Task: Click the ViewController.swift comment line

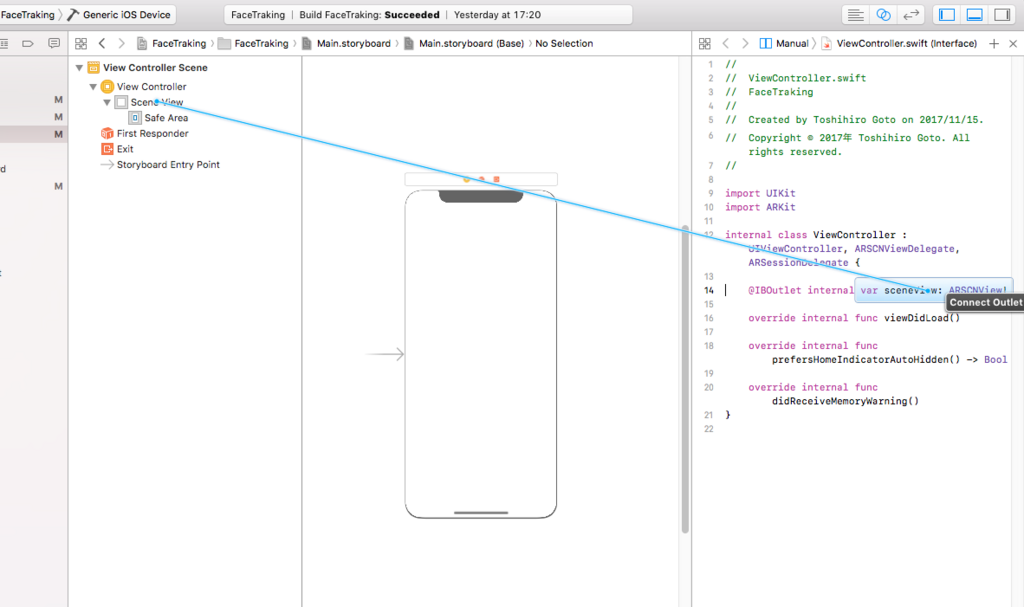Action: [795, 78]
